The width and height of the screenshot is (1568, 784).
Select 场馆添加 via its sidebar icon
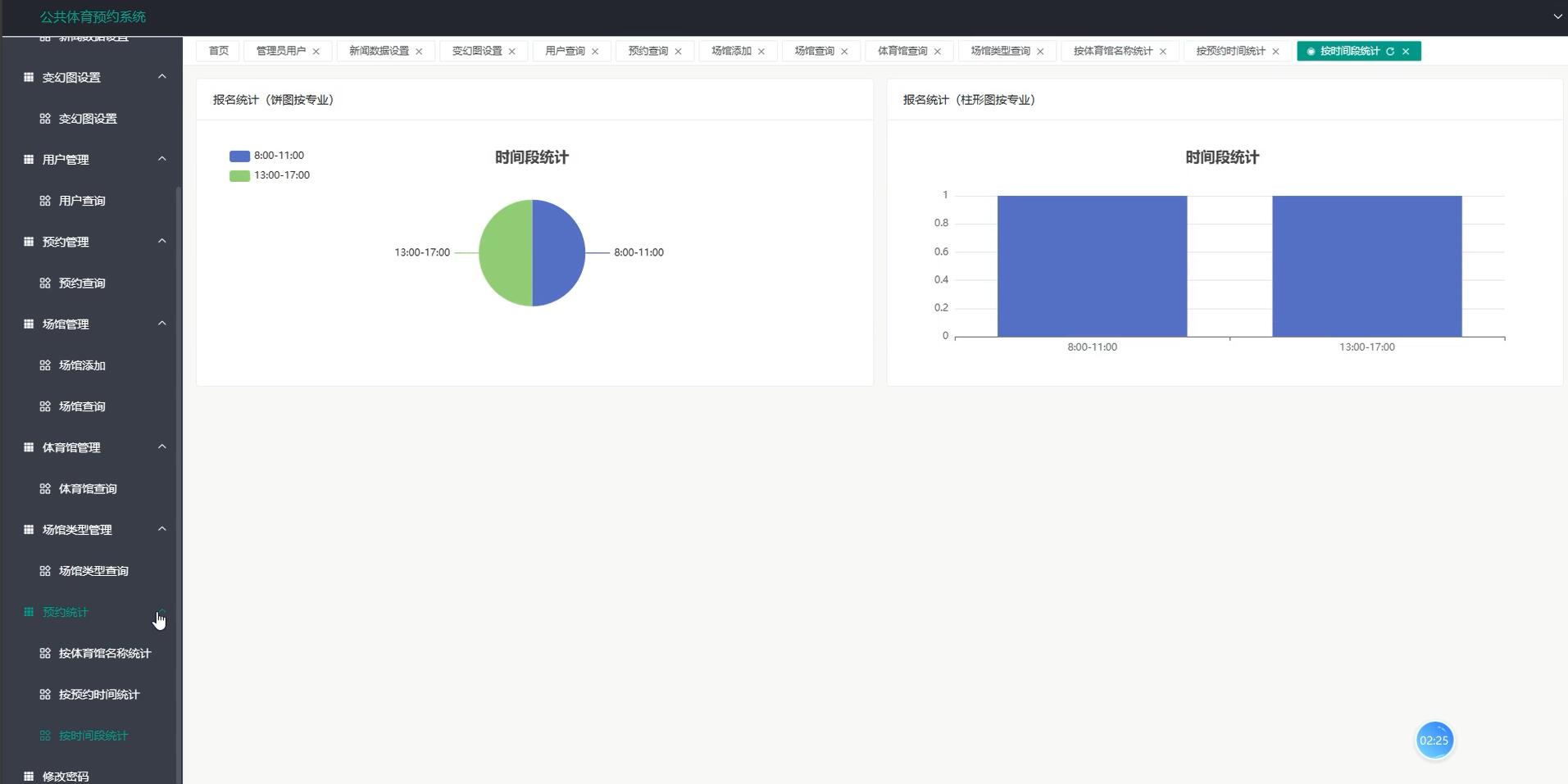(x=45, y=365)
